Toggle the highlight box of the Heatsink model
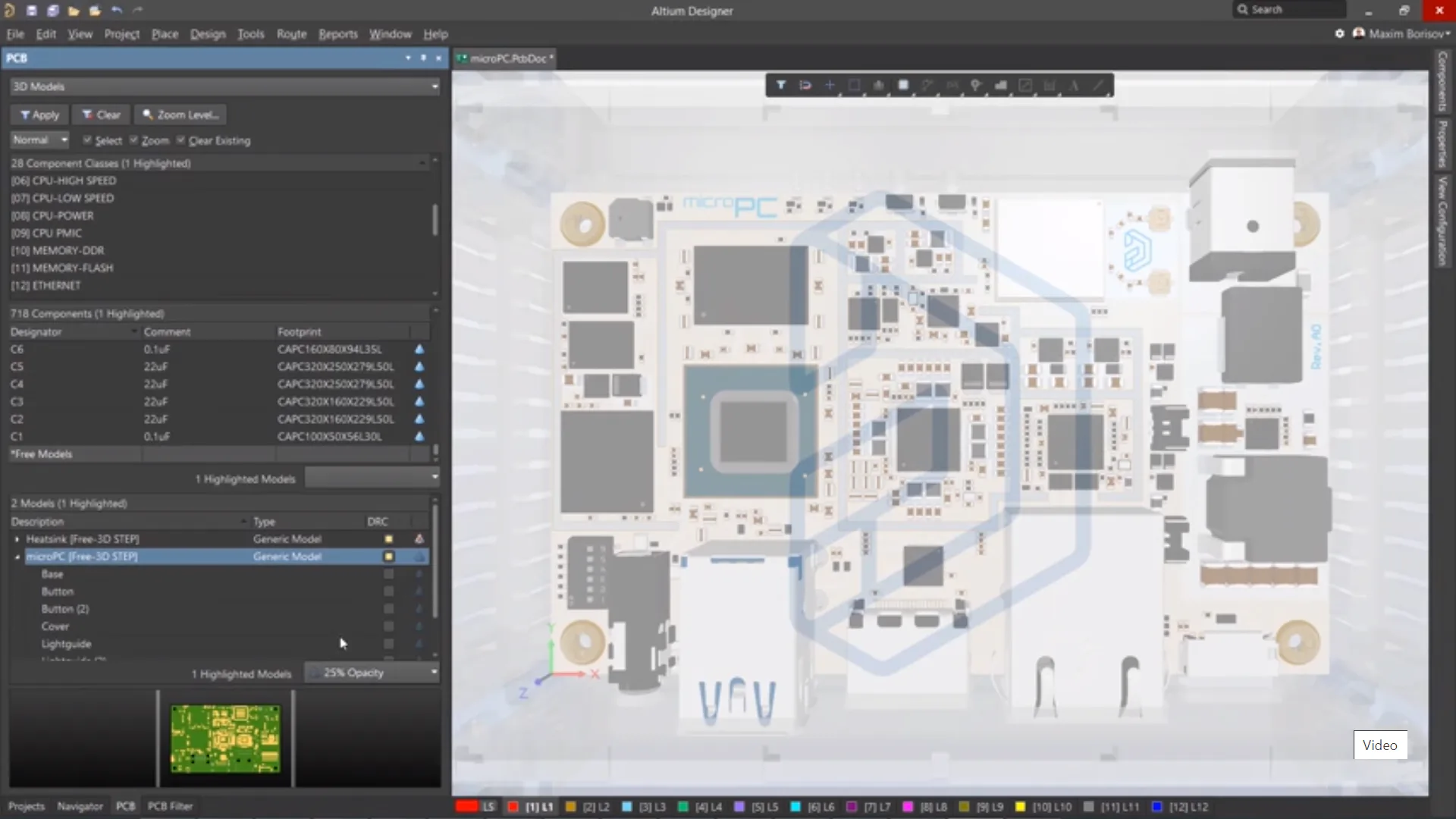The height and width of the screenshot is (819, 1456). [389, 539]
